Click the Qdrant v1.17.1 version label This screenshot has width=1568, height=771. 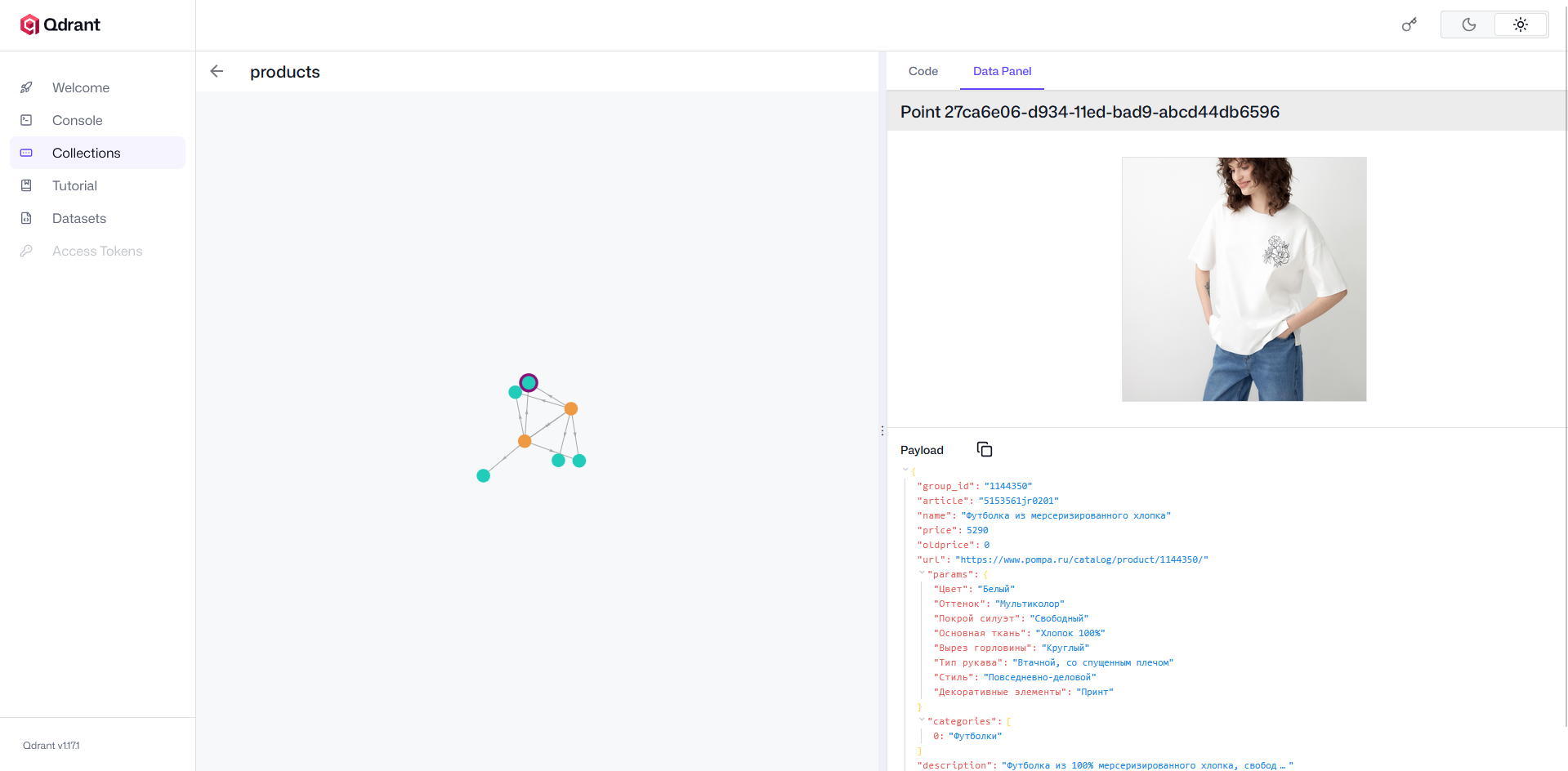51,746
